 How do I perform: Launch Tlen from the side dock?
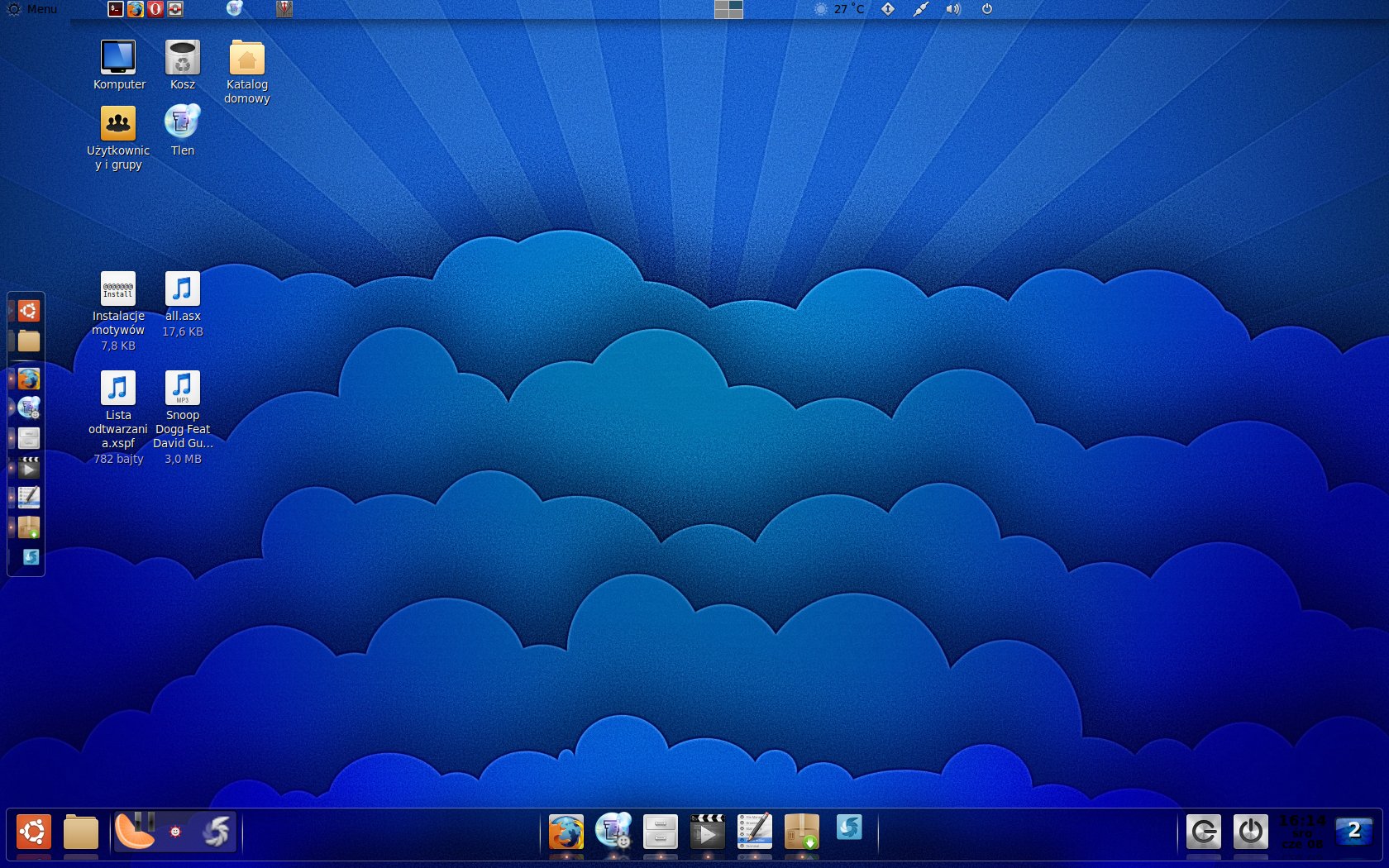click(x=29, y=408)
